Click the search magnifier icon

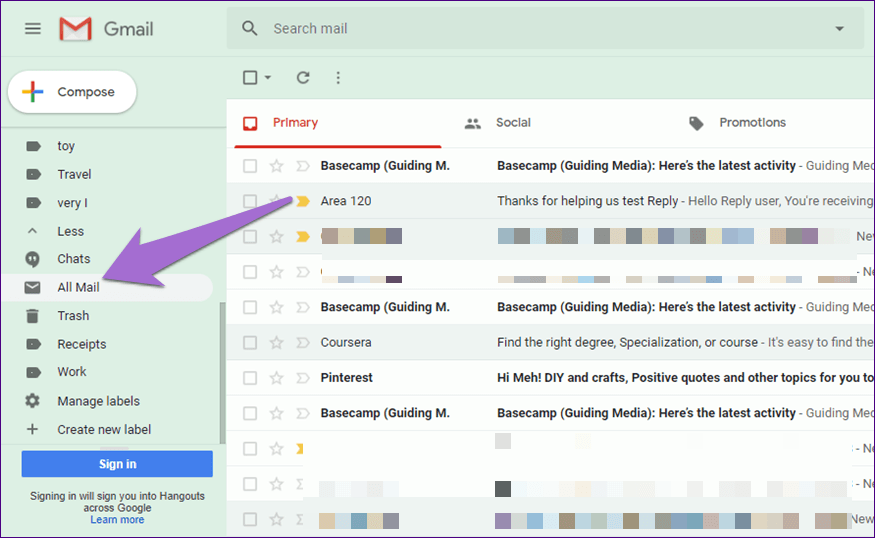tap(249, 28)
